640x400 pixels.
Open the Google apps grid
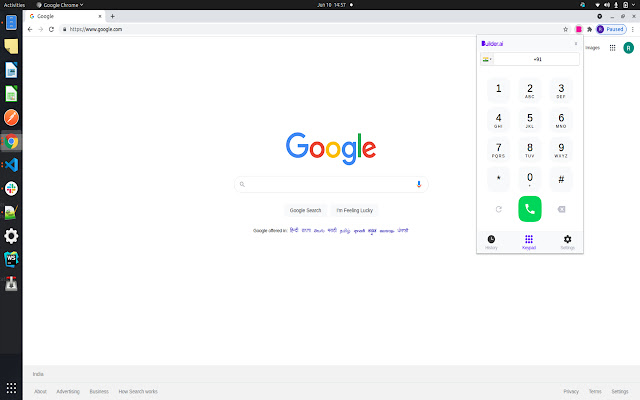[x=612, y=48]
